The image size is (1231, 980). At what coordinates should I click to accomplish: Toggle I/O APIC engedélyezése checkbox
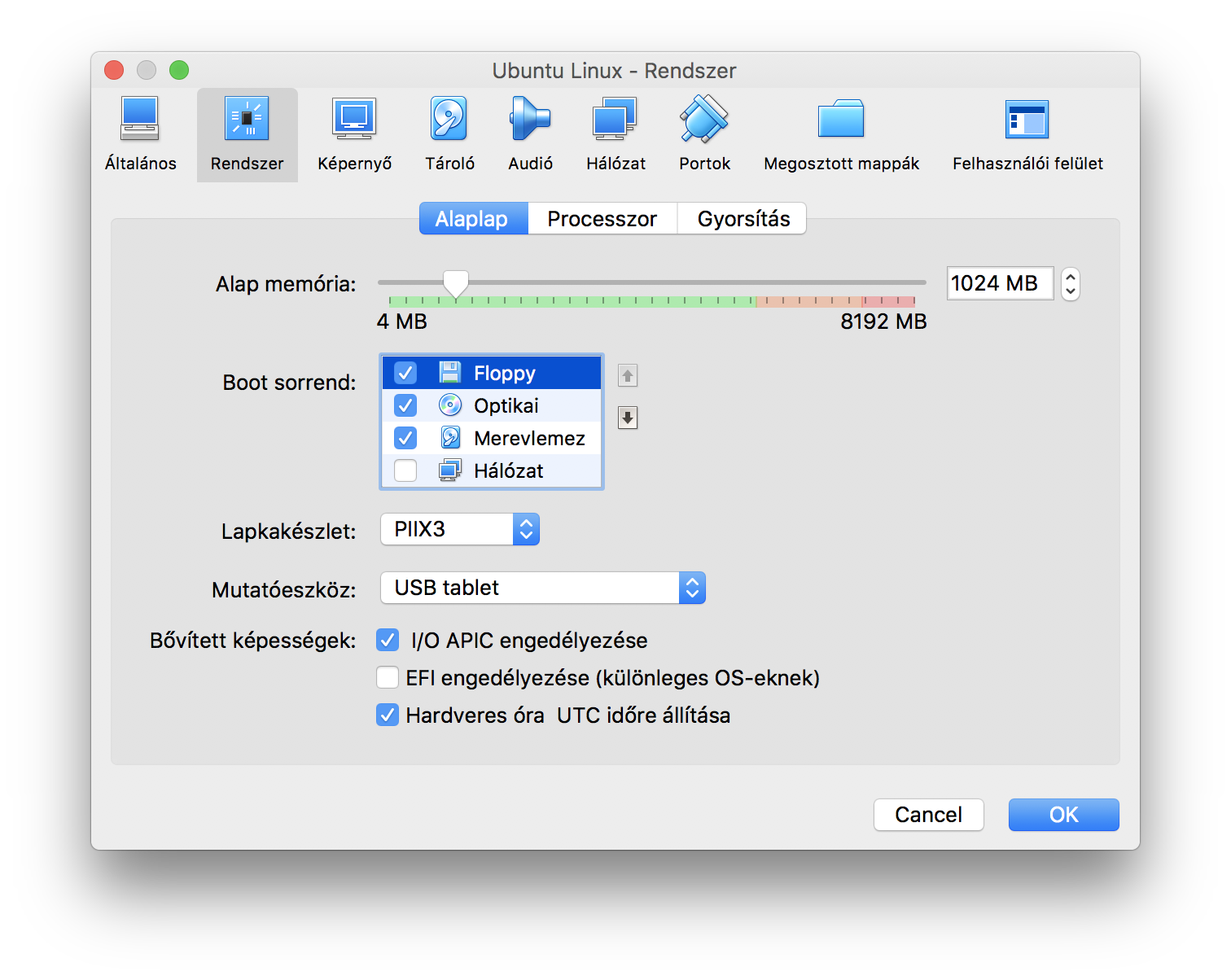pos(388,641)
